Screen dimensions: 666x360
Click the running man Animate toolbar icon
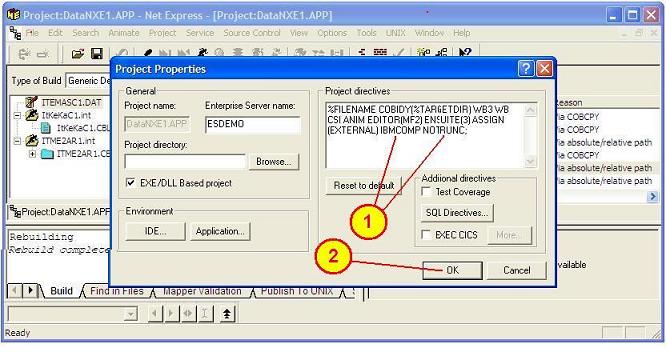(x=202, y=53)
